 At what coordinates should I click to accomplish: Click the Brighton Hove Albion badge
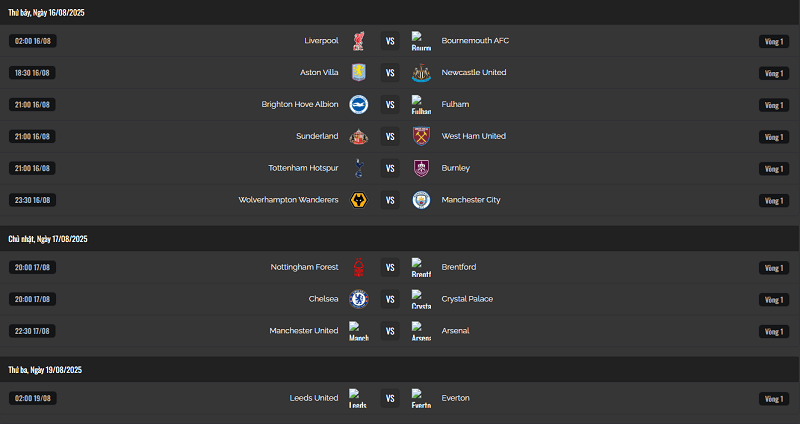click(x=359, y=105)
